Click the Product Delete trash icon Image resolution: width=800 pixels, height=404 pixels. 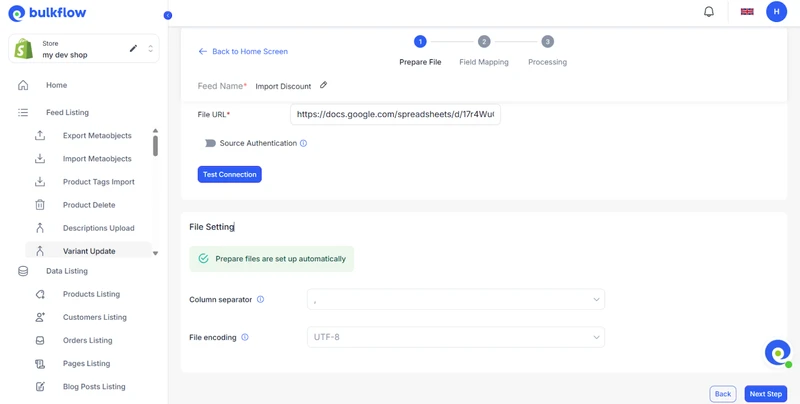[x=40, y=205]
